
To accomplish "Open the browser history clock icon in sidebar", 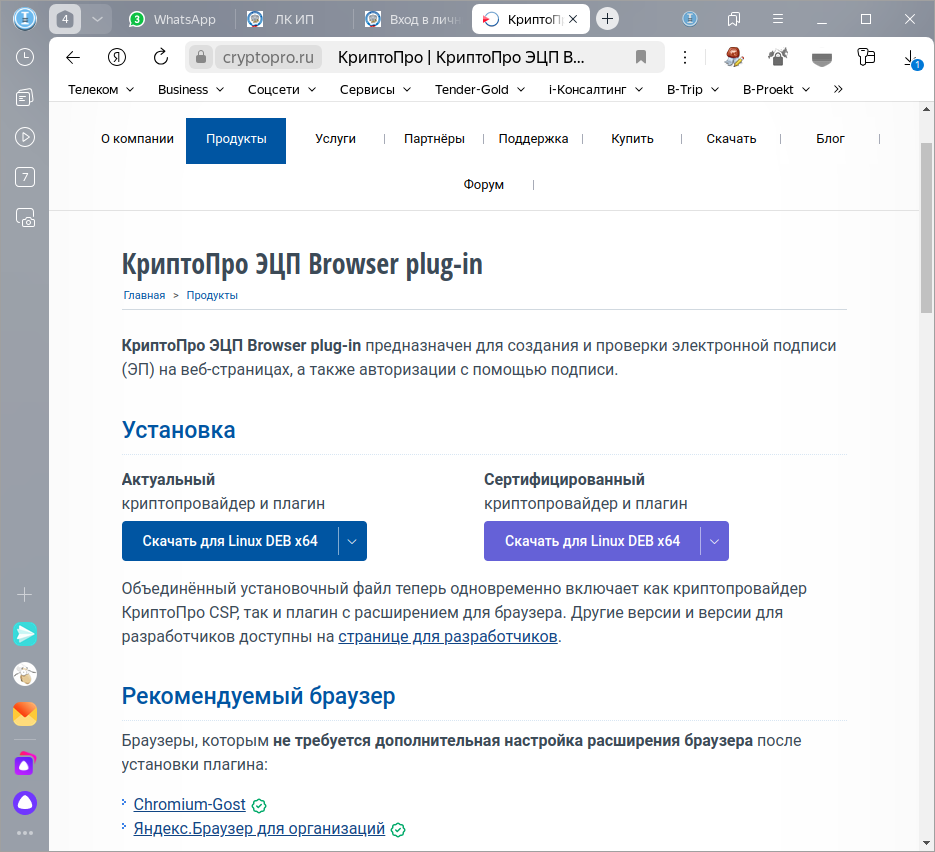I will (x=24, y=57).
